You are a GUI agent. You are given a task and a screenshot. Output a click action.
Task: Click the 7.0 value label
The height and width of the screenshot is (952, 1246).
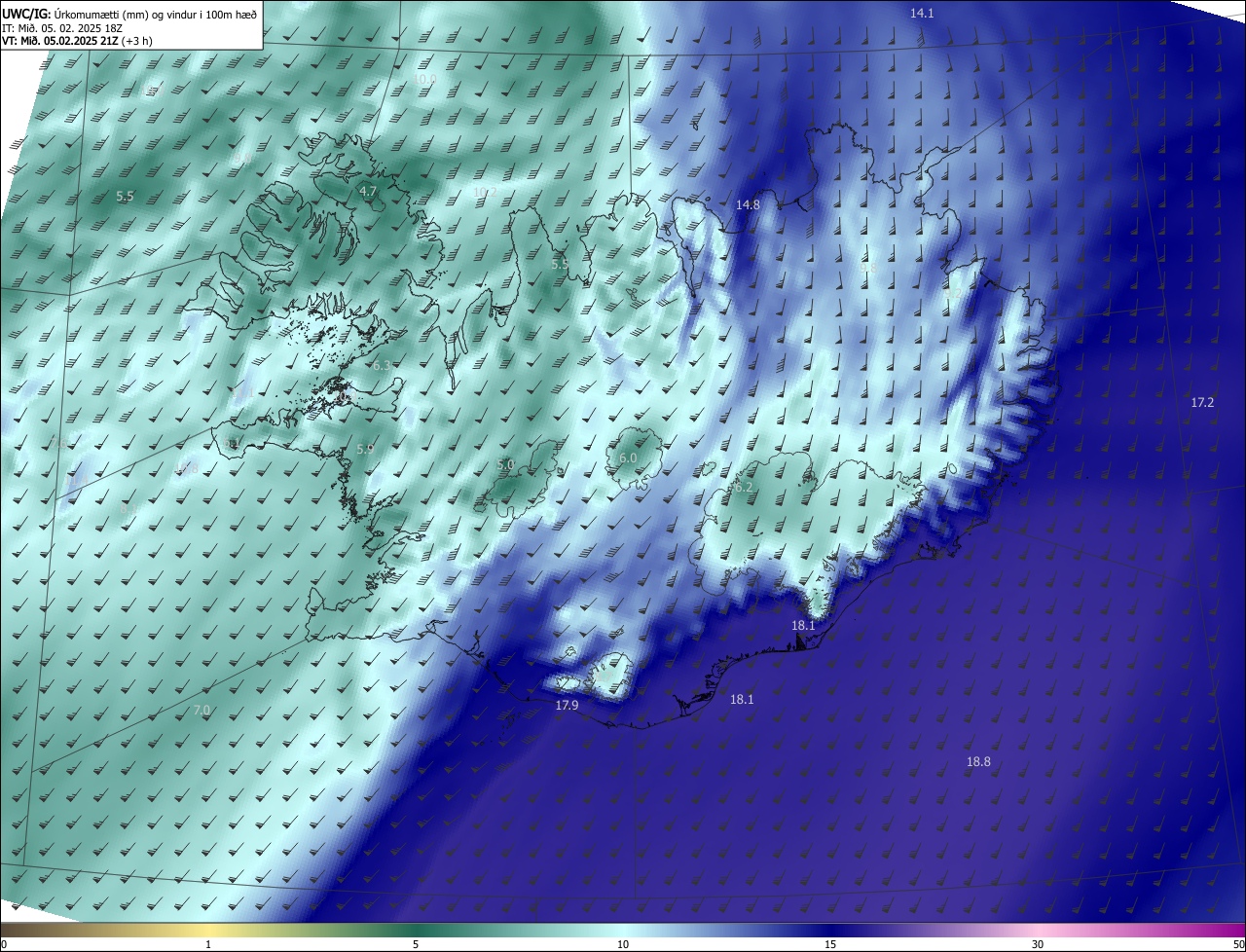(x=202, y=710)
